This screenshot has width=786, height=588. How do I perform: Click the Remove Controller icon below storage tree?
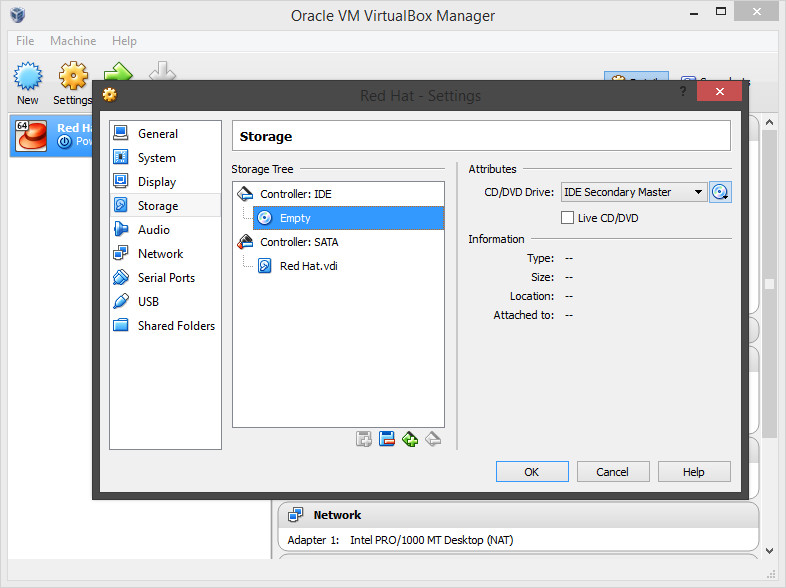click(x=387, y=439)
